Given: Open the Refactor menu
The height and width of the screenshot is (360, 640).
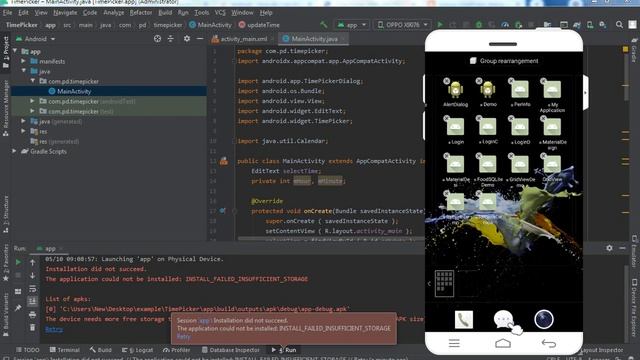Looking at the screenshot, I should click(141, 13).
